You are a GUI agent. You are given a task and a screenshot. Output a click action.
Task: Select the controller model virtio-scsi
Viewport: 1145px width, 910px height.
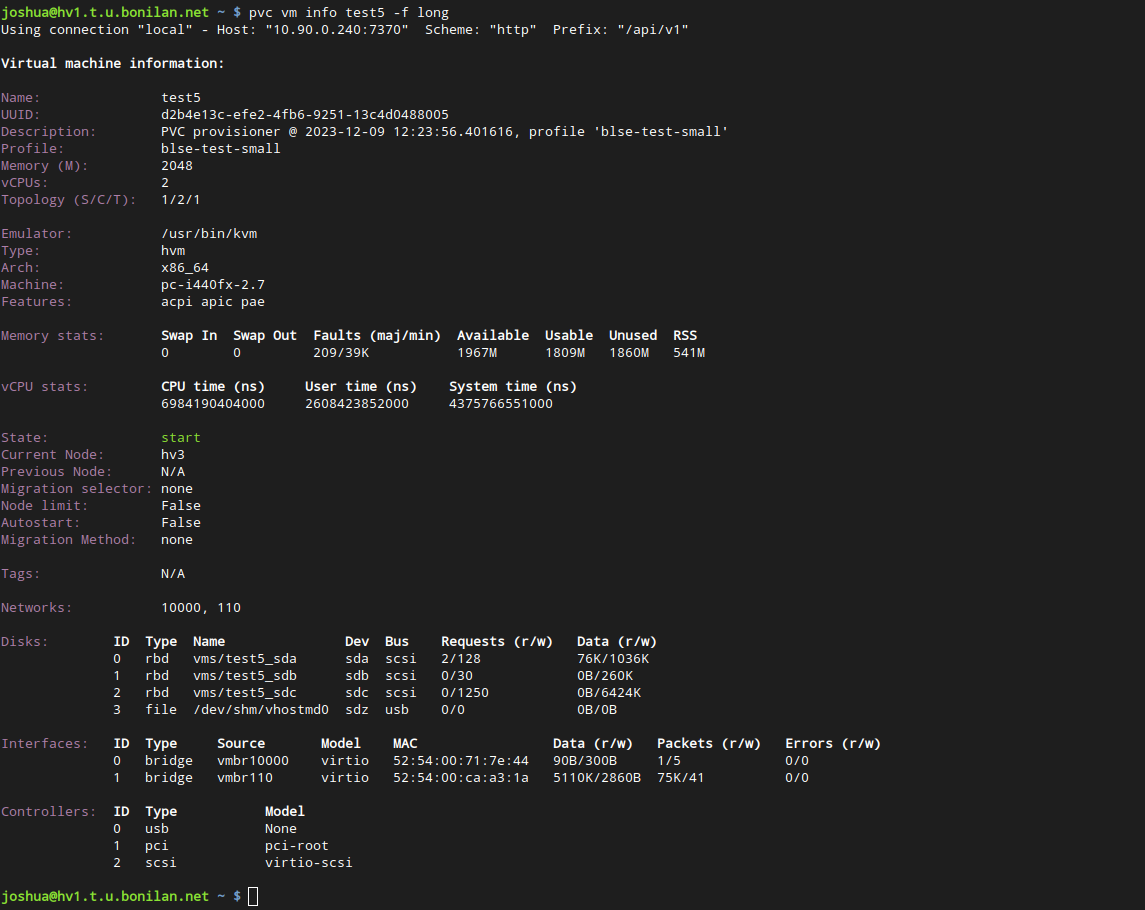tap(308, 862)
